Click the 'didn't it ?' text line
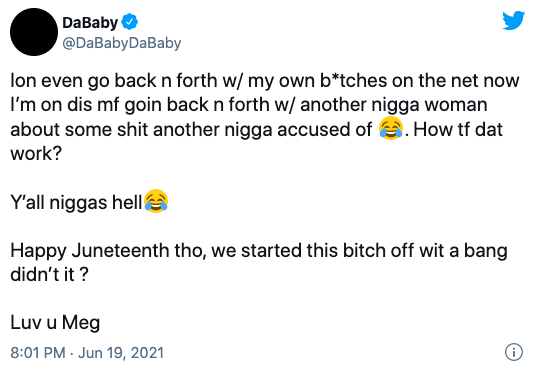Viewport: 538px width, 370px height. pyautogui.click(x=49, y=274)
